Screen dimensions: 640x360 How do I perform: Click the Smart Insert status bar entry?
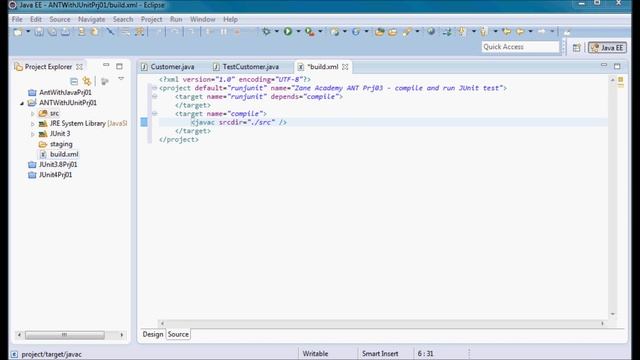[380, 354]
